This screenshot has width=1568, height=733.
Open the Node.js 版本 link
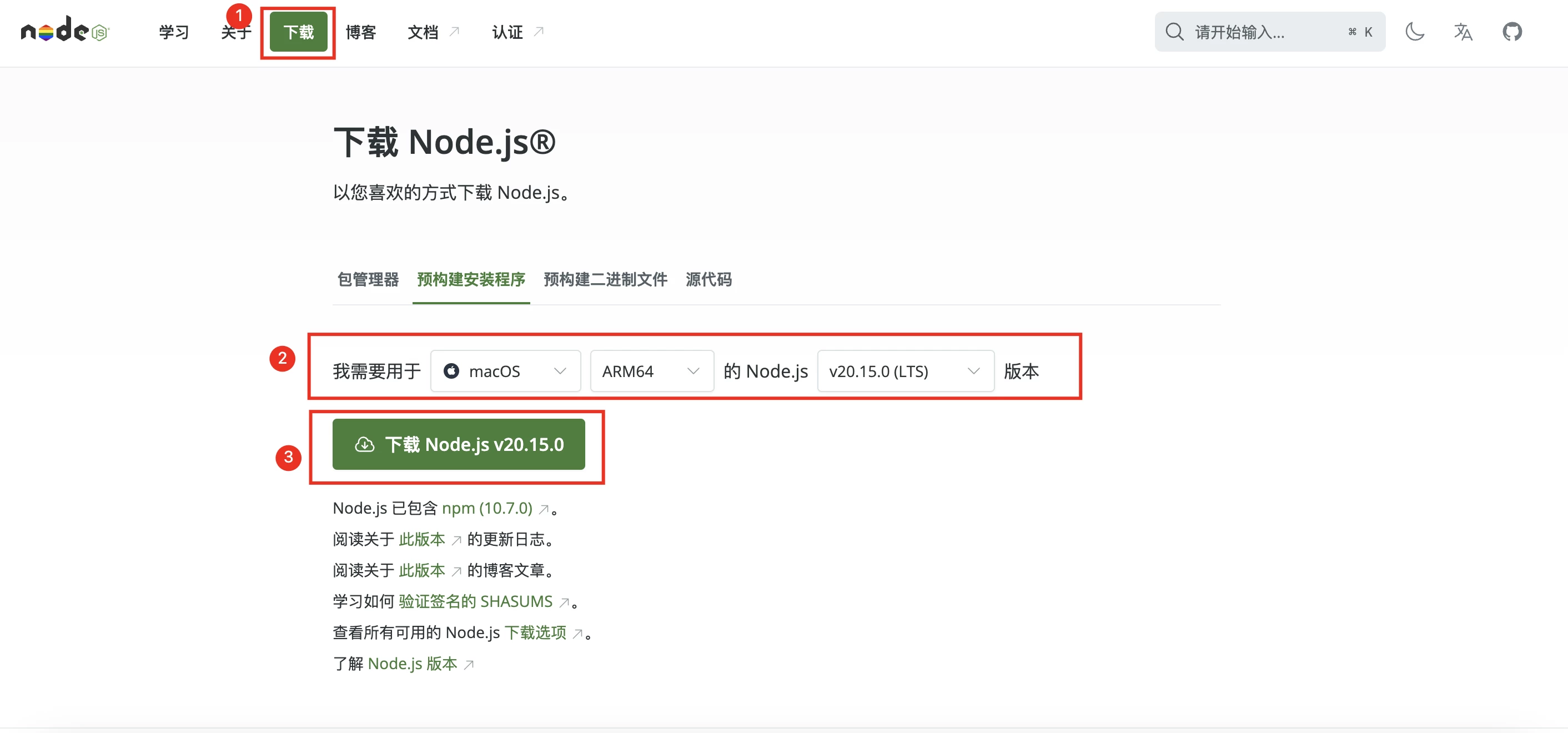(420, 664)
